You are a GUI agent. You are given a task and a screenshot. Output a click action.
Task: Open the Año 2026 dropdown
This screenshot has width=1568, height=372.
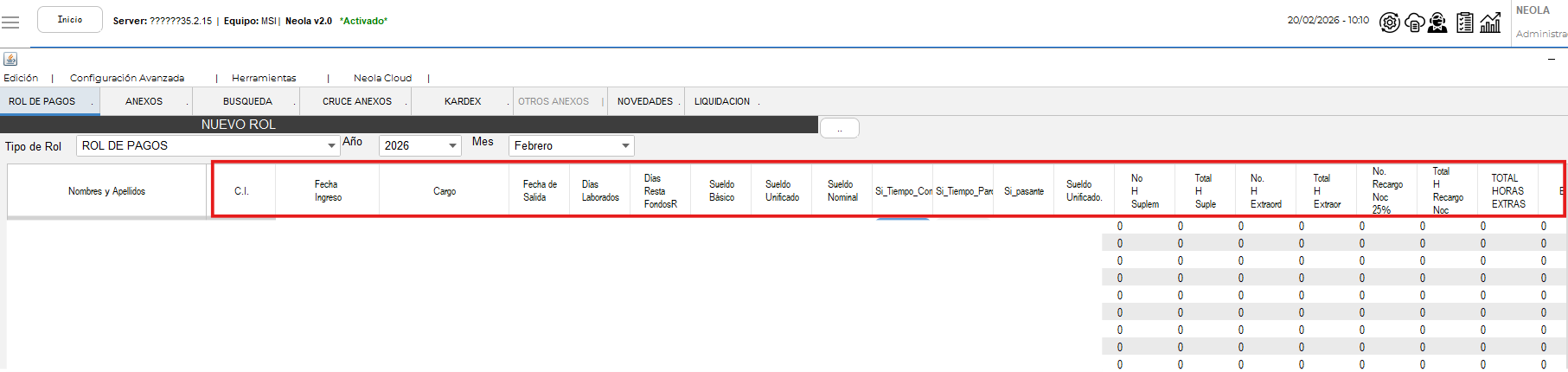click(452, 146)
